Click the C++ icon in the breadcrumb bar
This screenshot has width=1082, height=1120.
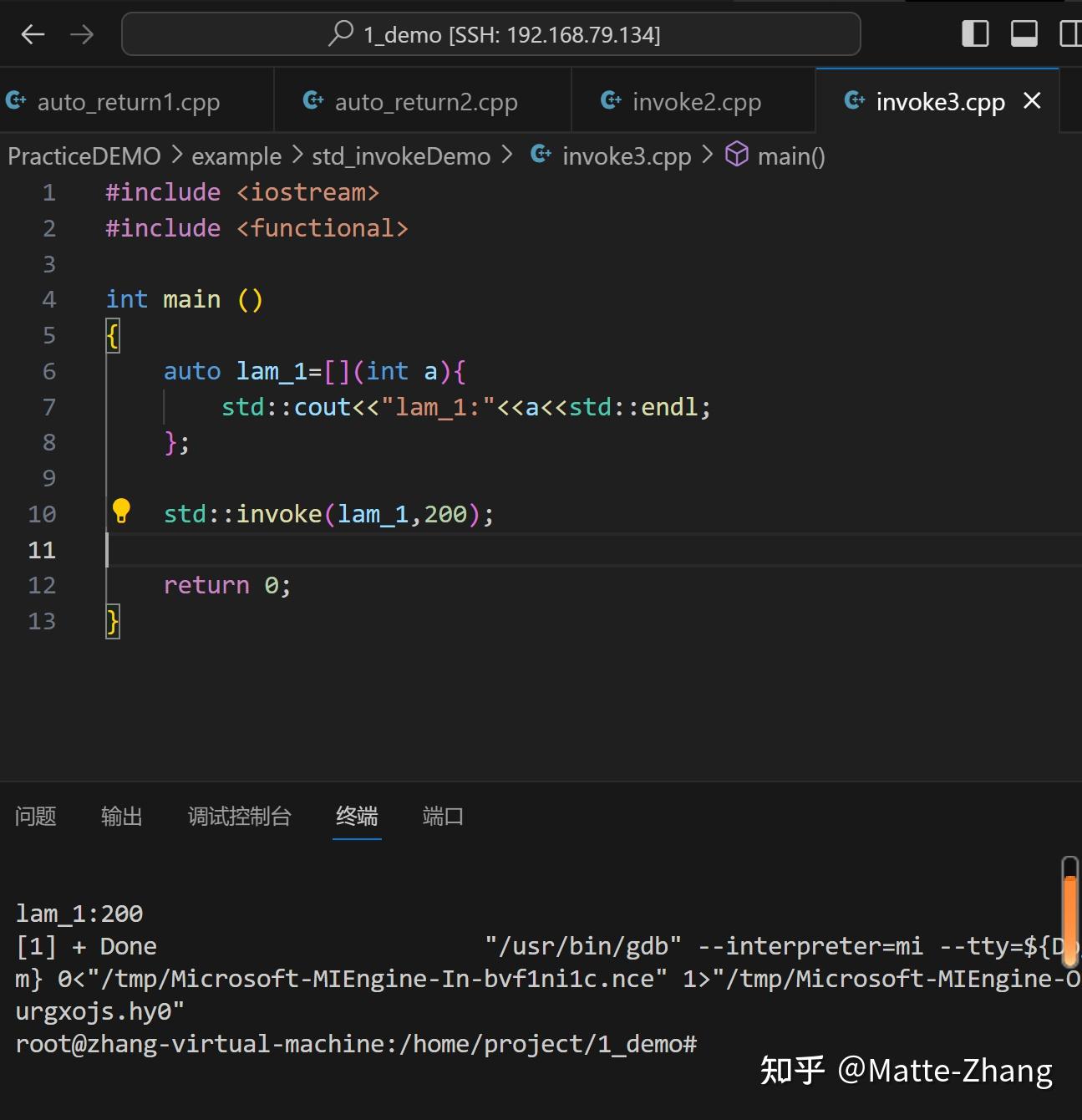point(540,155)
